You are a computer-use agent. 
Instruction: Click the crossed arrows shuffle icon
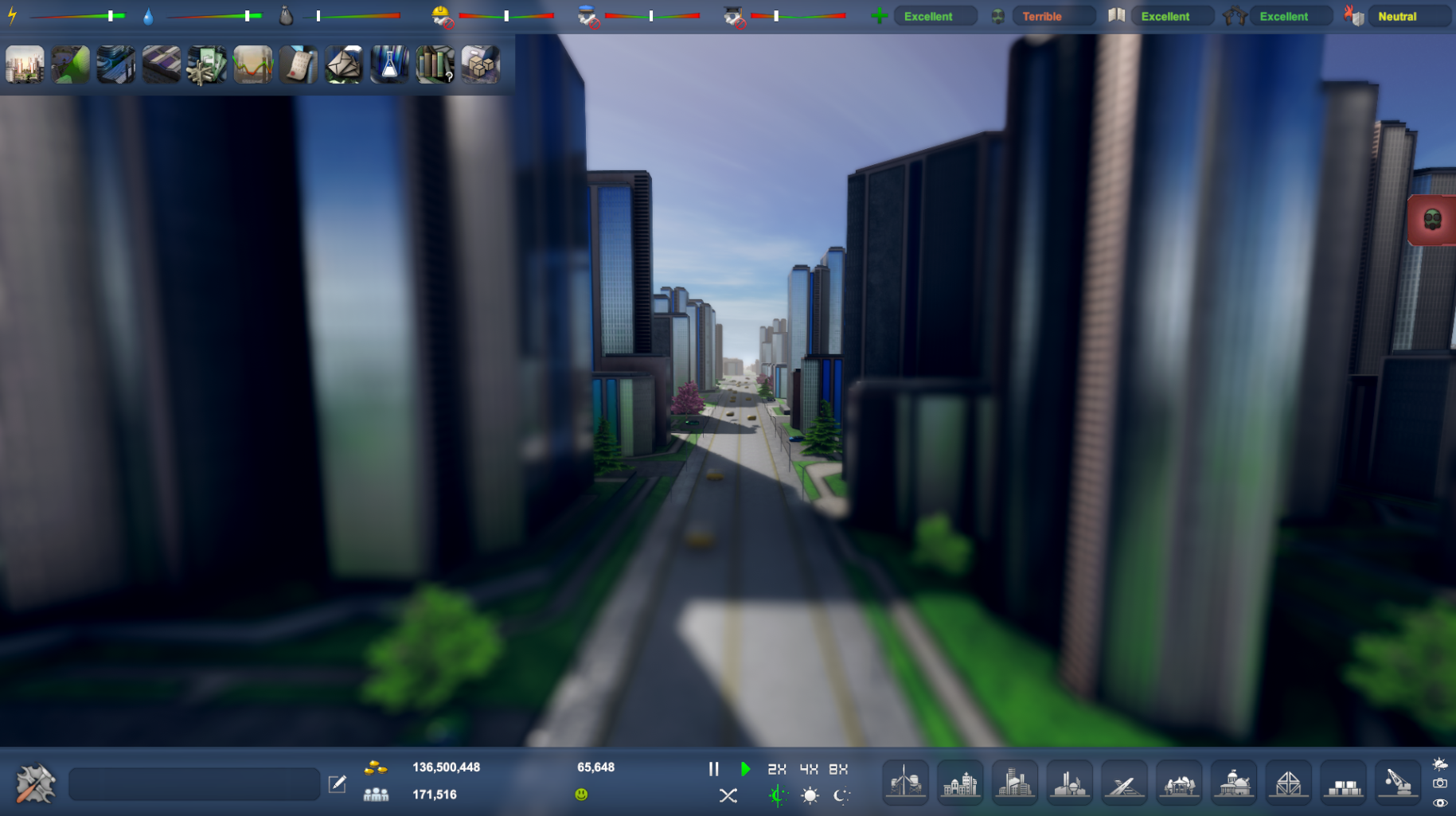(x=728, y=795)
